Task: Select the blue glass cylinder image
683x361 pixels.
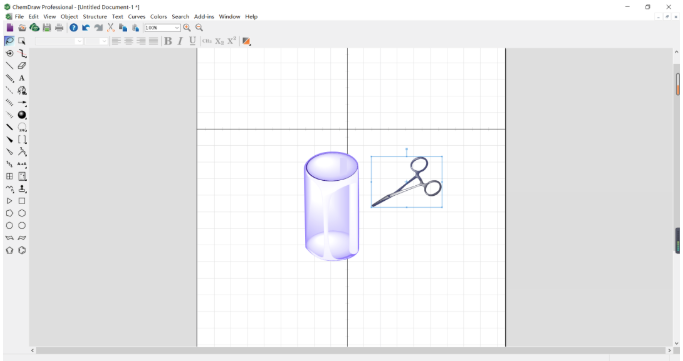Action: pyautogui.click(x=331, y=206)
